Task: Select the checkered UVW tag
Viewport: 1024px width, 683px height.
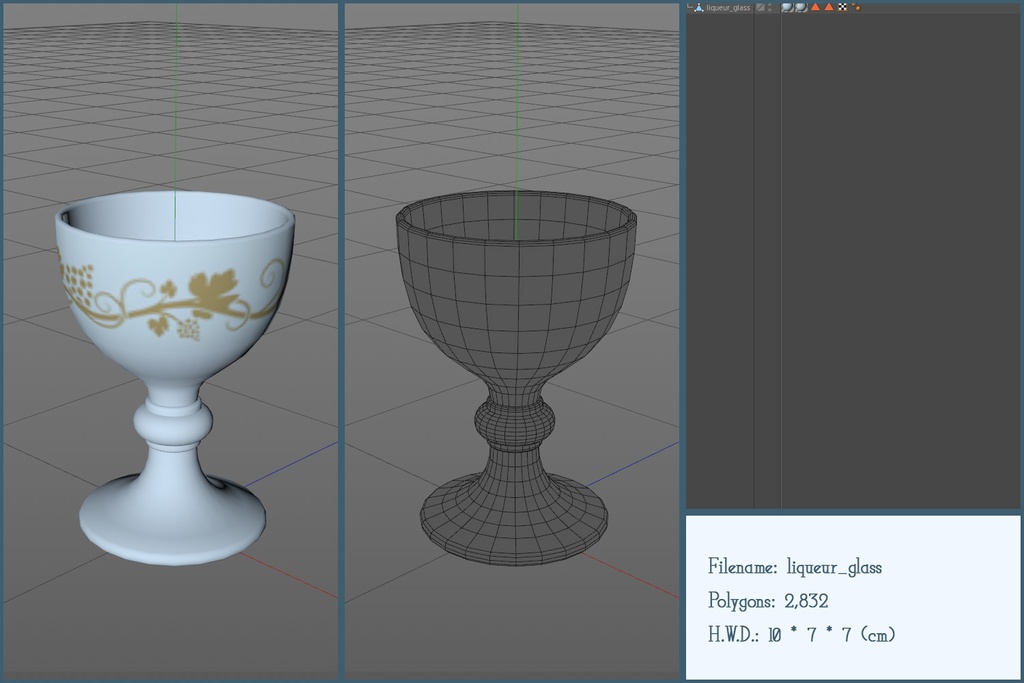Action: 842,7
